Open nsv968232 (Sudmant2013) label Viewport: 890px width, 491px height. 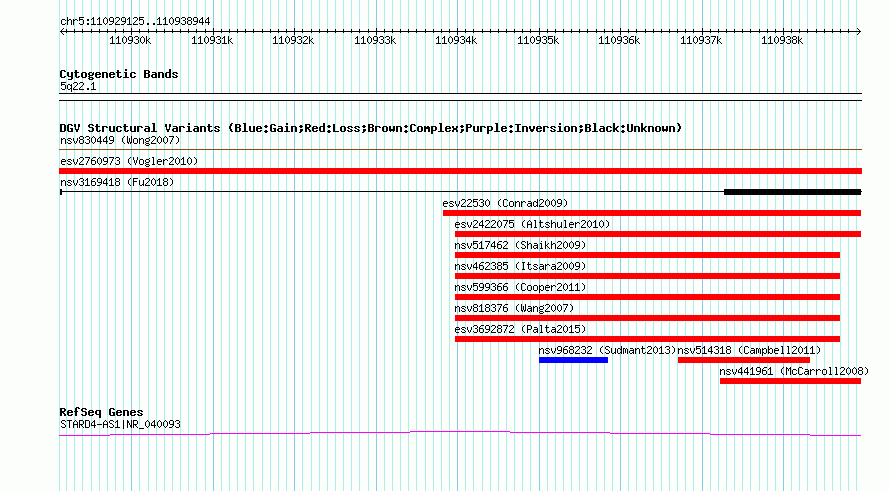pos(607,350)
